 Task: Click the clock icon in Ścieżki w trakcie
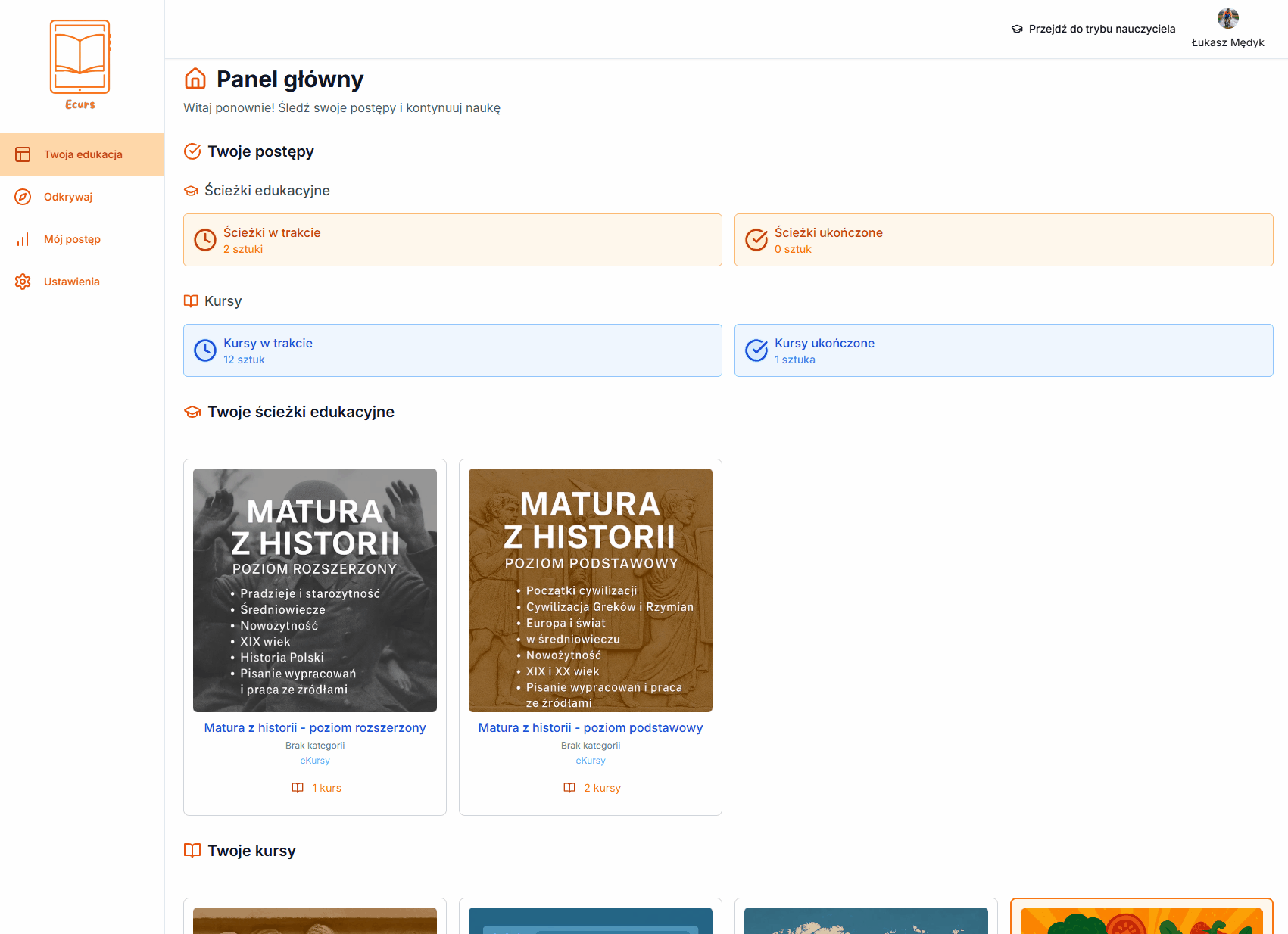[205, 240]
